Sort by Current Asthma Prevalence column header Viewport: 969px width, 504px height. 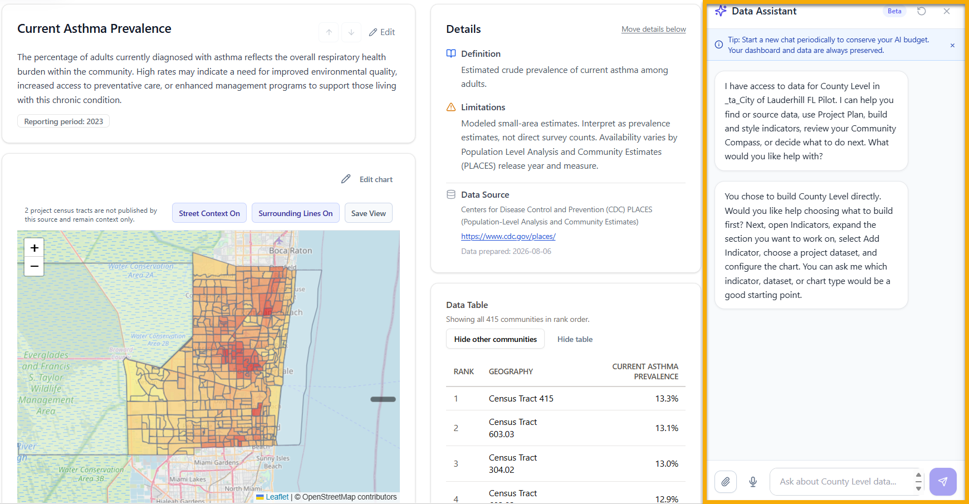point(645,371)
